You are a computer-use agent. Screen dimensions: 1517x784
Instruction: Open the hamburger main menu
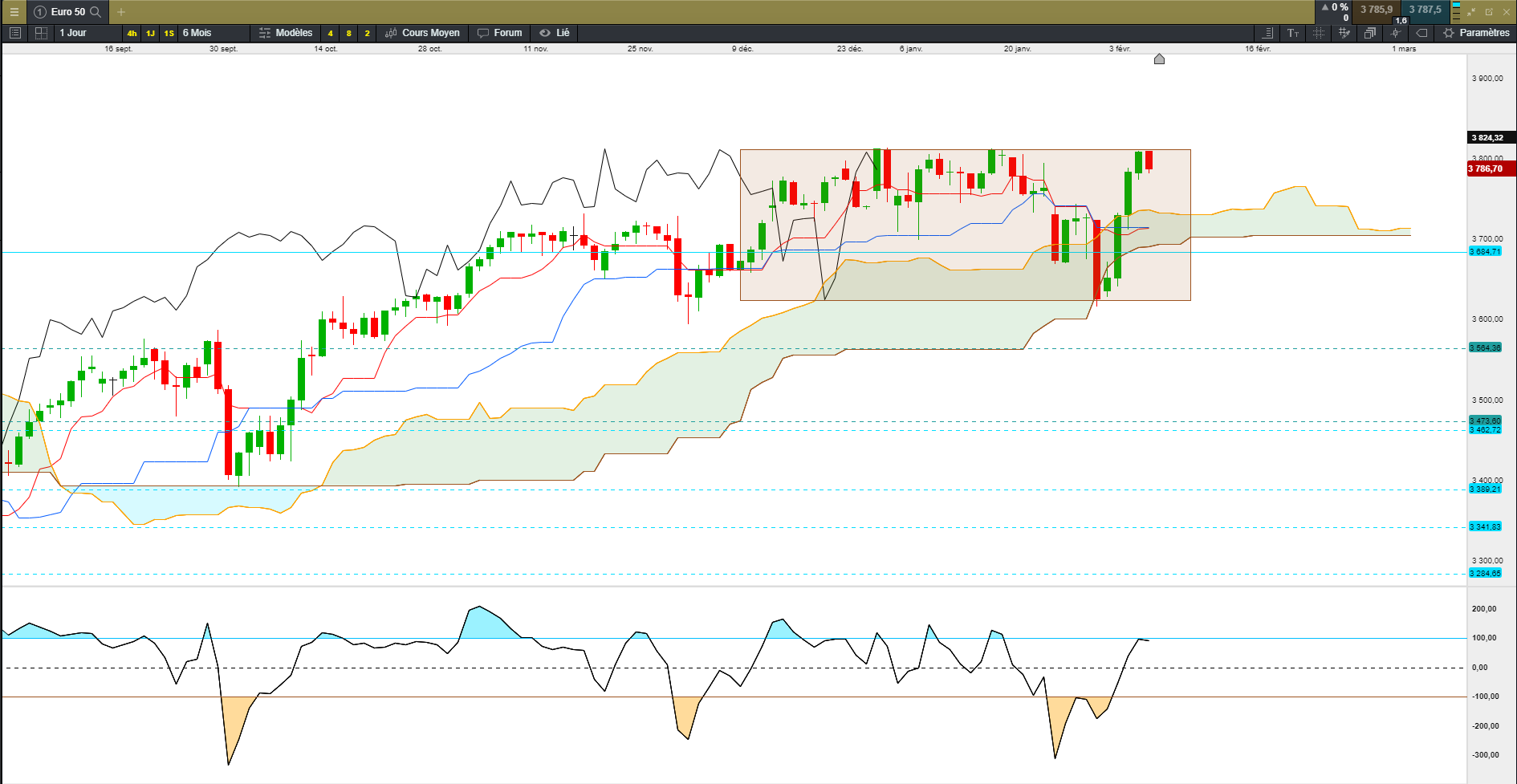coord(14,12)
